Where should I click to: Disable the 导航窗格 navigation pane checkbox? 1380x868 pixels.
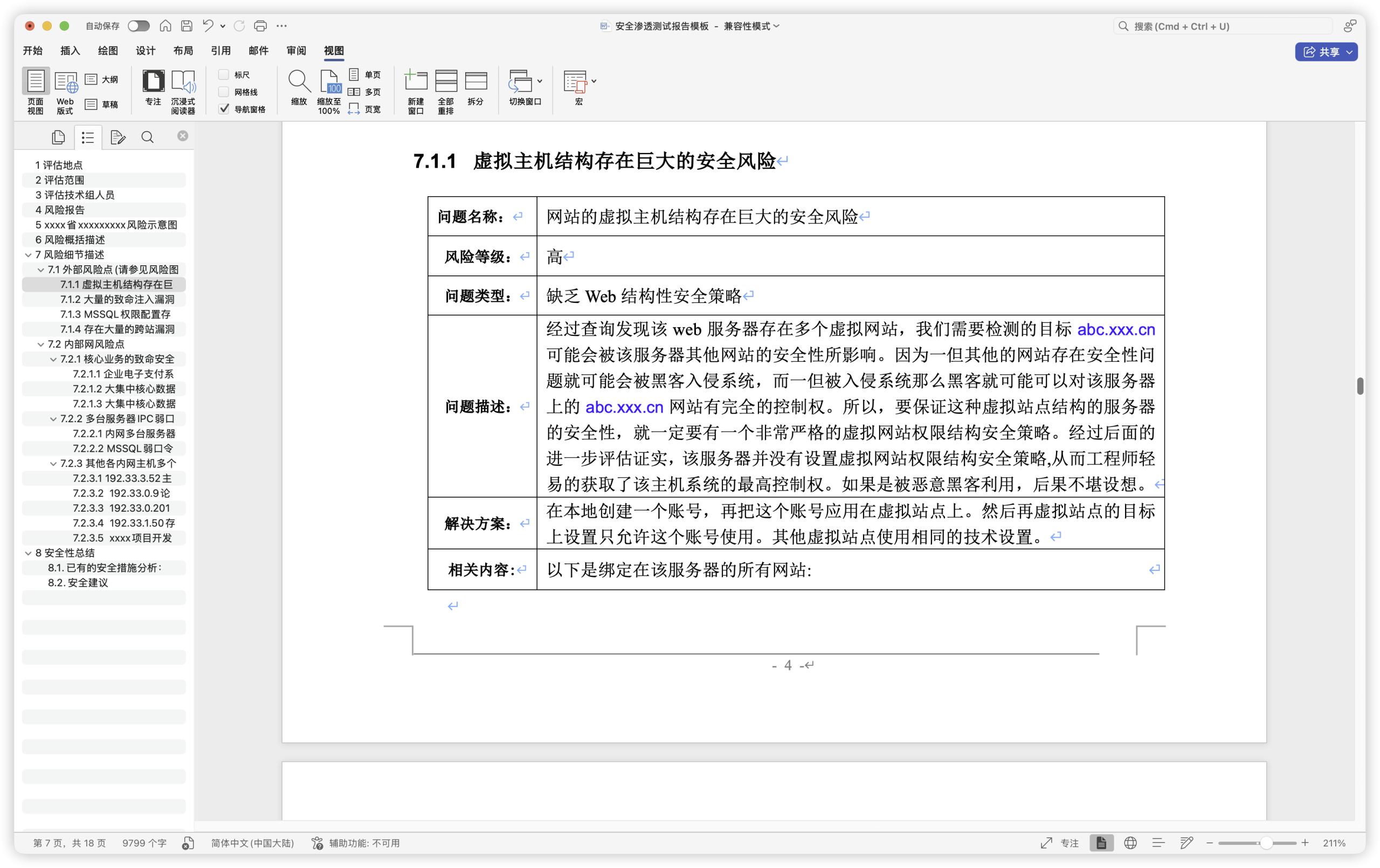(x=224, y=108)
